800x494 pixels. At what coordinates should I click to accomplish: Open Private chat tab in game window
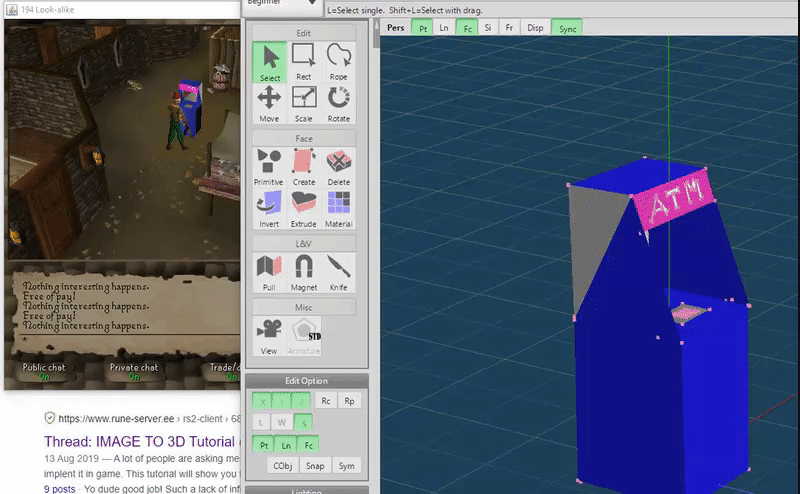click(134, 371)
